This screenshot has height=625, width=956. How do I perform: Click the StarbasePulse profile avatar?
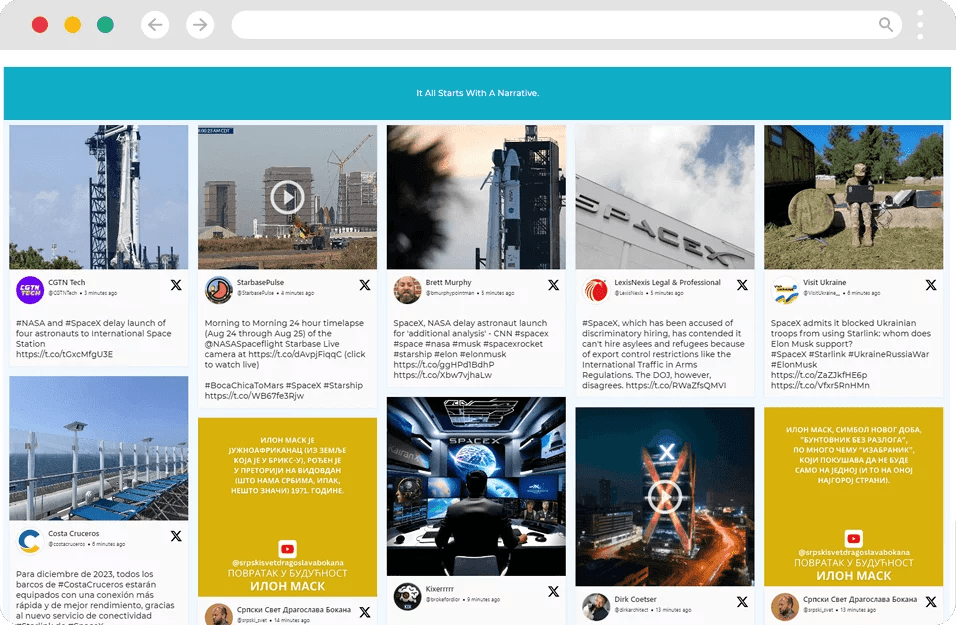tap(217, 289)
